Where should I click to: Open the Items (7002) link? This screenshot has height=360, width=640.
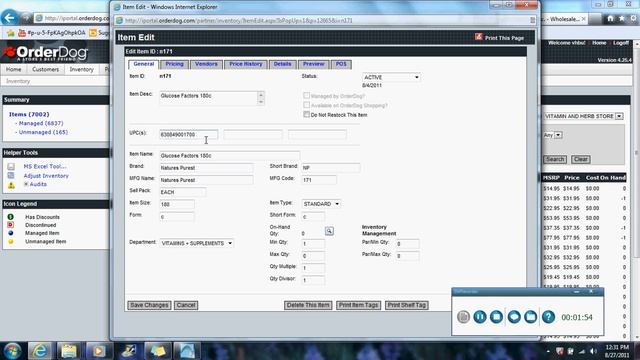pos(29,114)
